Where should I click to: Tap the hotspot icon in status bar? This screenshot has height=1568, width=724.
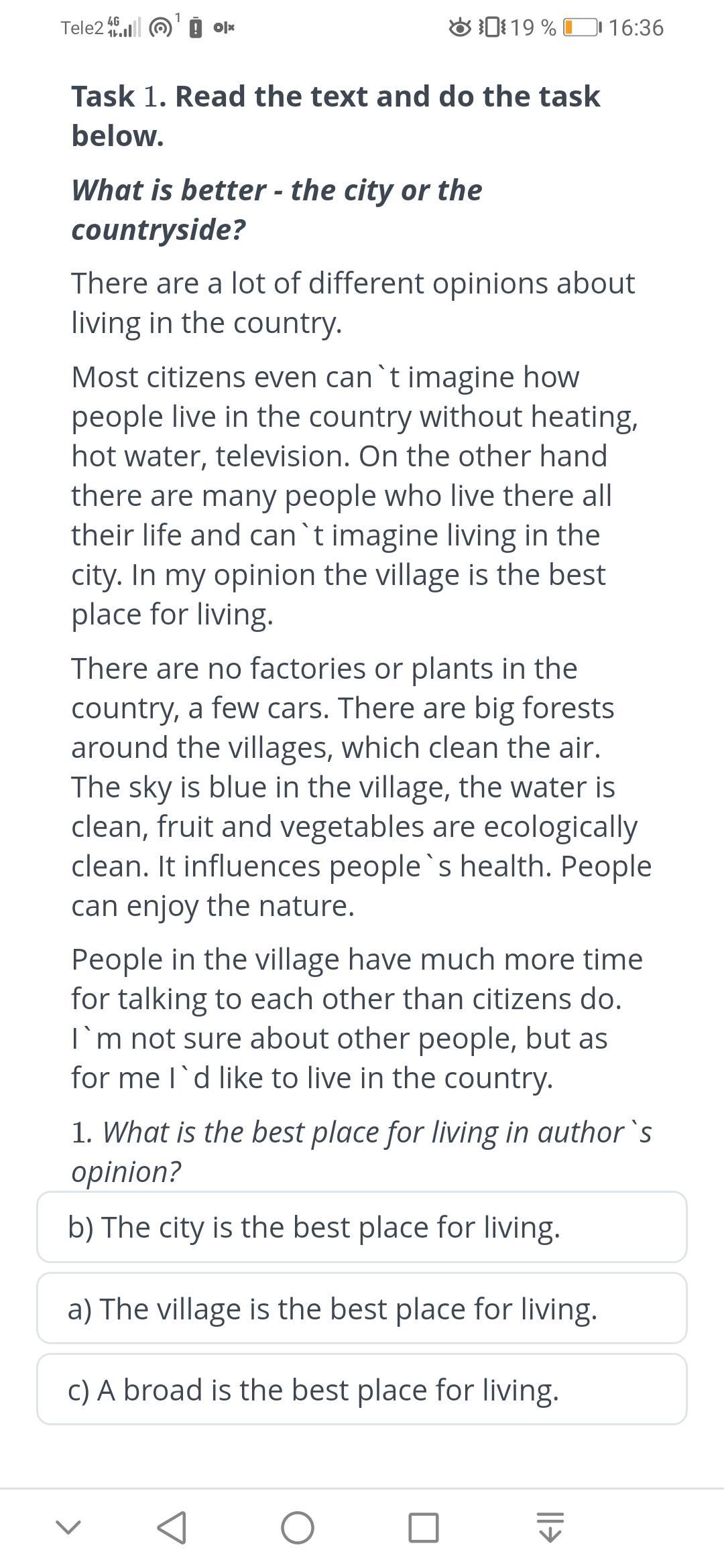pyautogui.click(x=160, y=27)
